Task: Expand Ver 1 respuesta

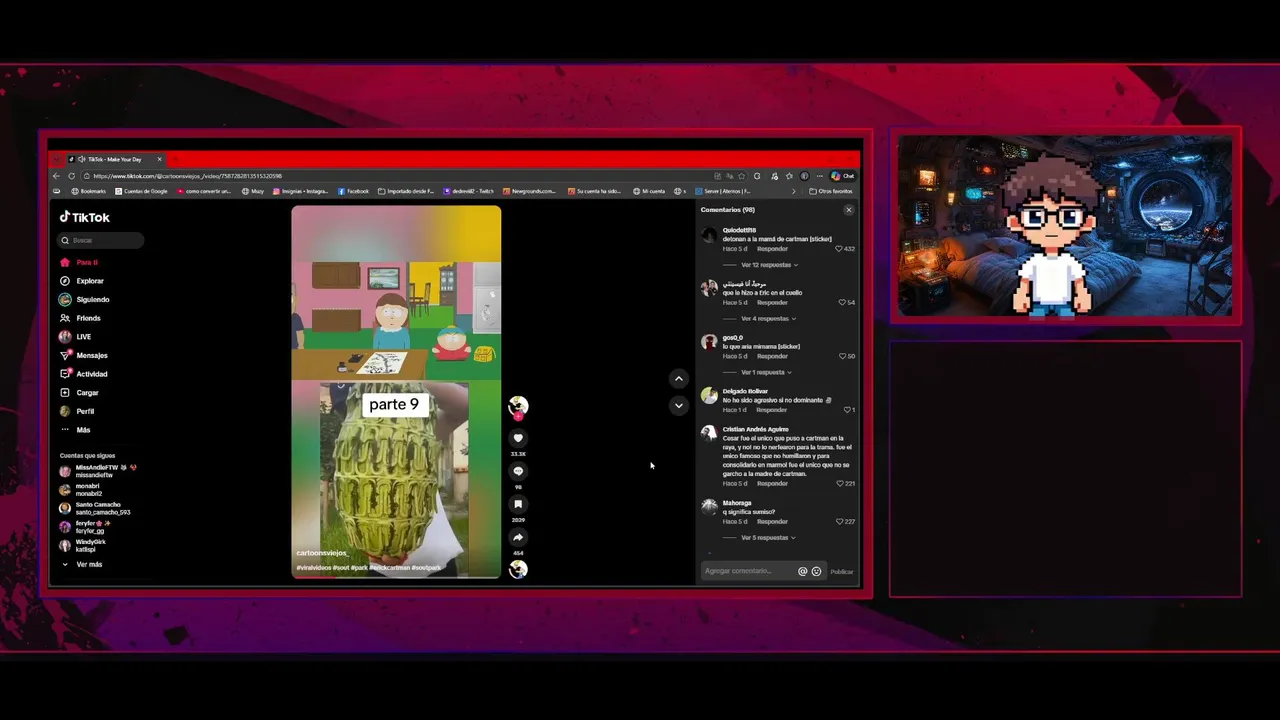Action: [x=766, y=372]
